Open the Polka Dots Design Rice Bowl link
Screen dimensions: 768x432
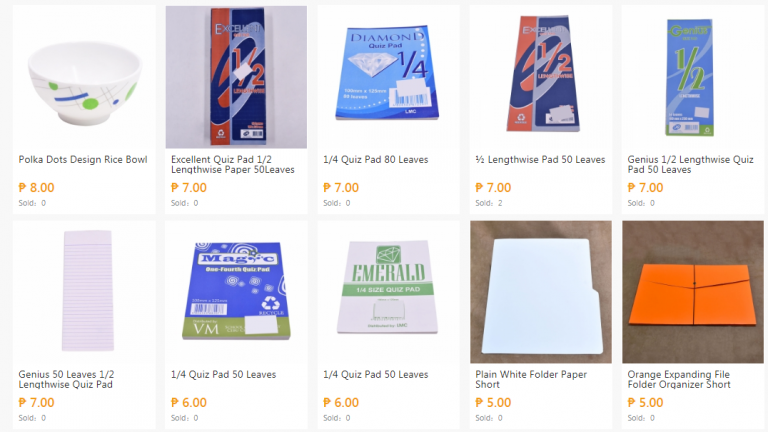point(83,160)
